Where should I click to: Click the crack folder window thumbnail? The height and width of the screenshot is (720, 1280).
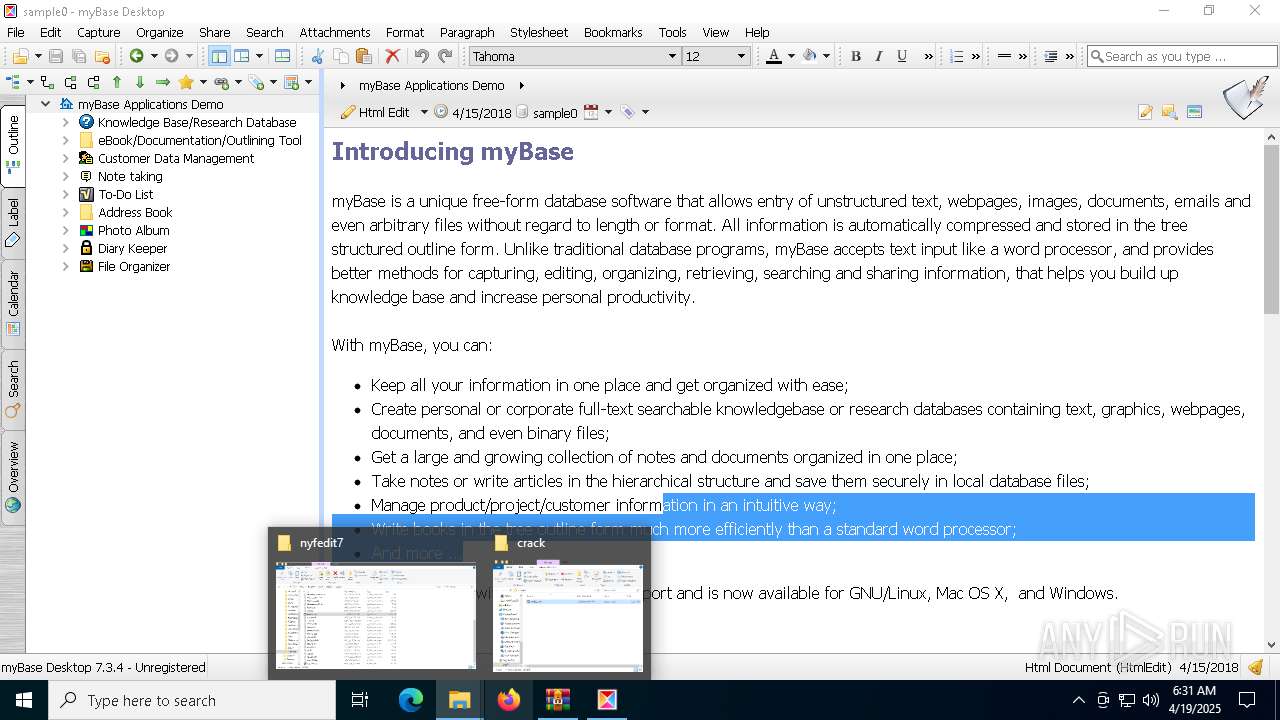(568, 616)
